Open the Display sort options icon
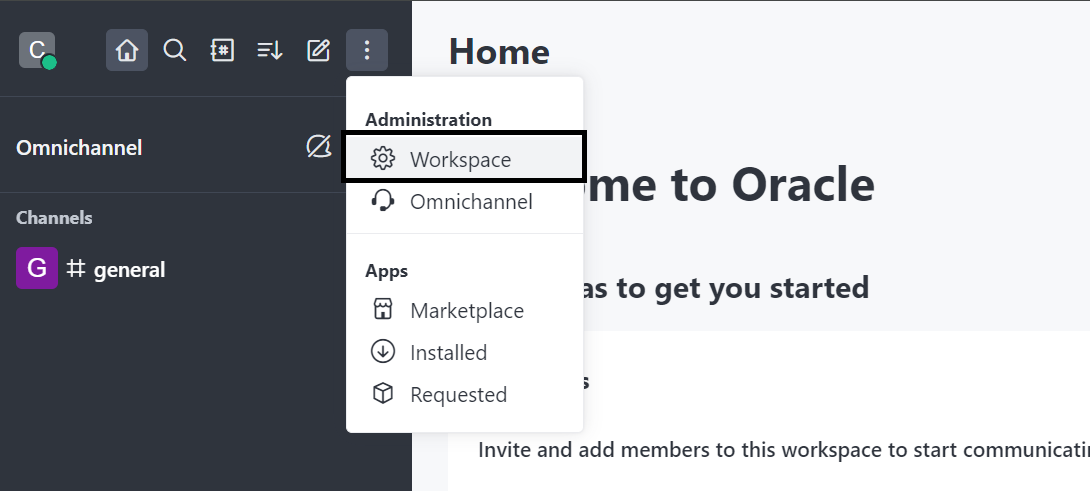This screenshot has height=491, width=1090. pos(270,50)
